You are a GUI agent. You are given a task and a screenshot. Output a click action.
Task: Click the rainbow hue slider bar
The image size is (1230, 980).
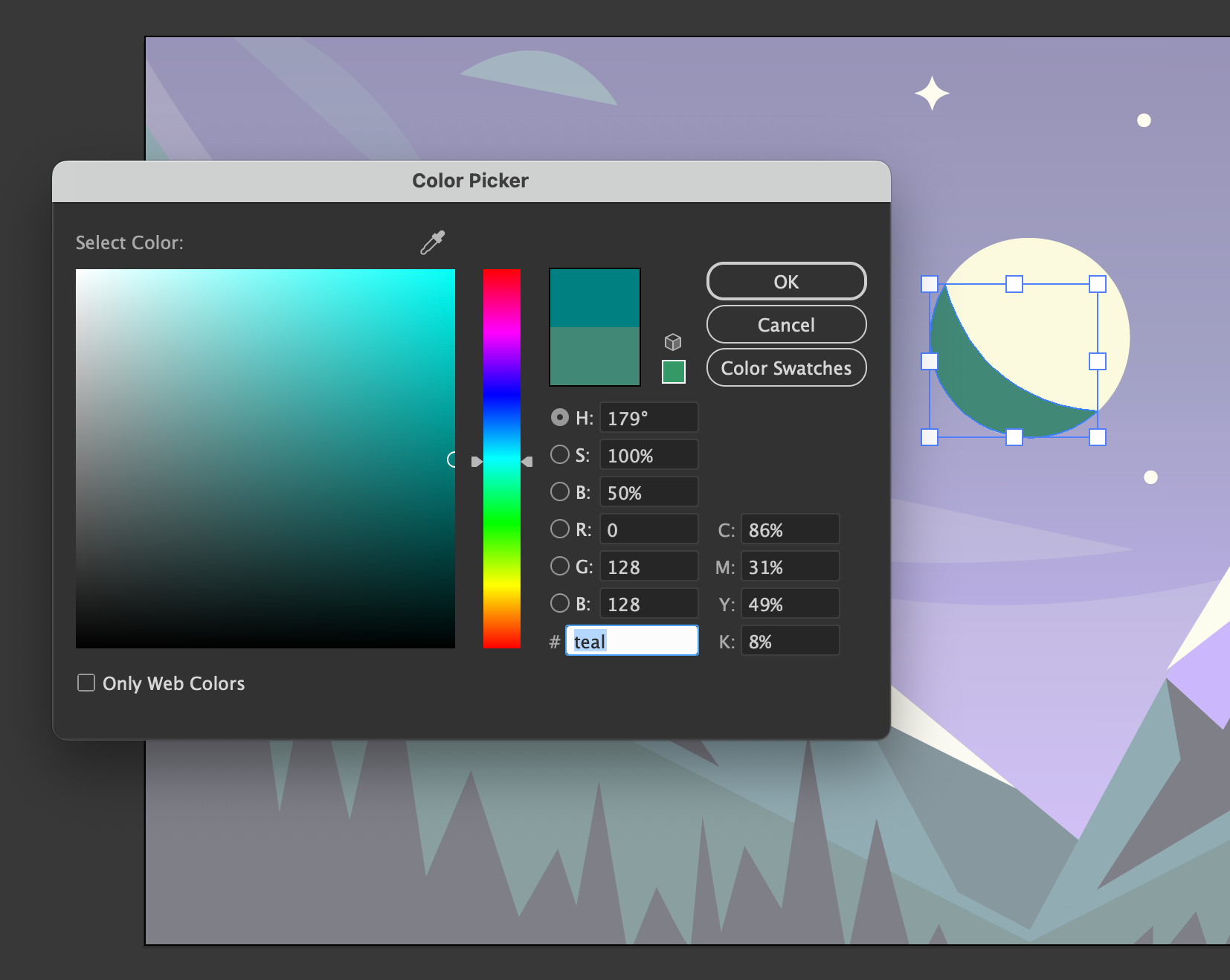click(x=502, y=458)
